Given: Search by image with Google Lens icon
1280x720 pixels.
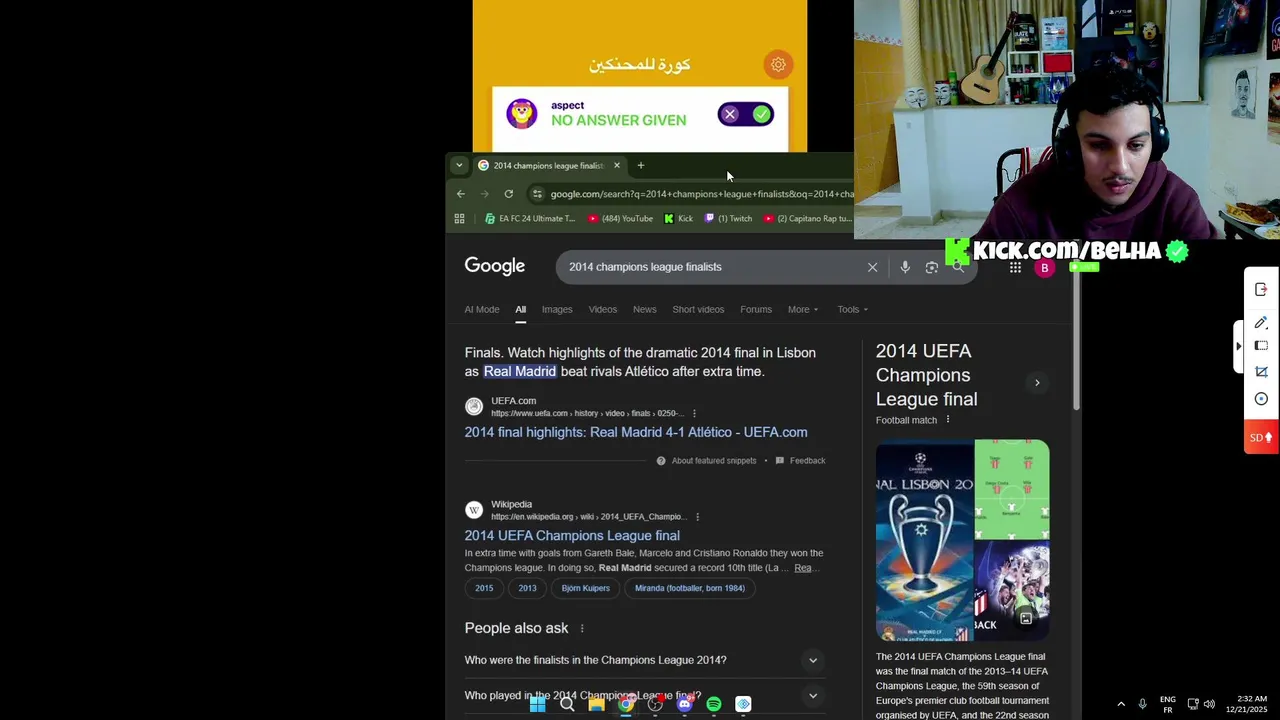Looking at the screenshot, I should (931, 267).
